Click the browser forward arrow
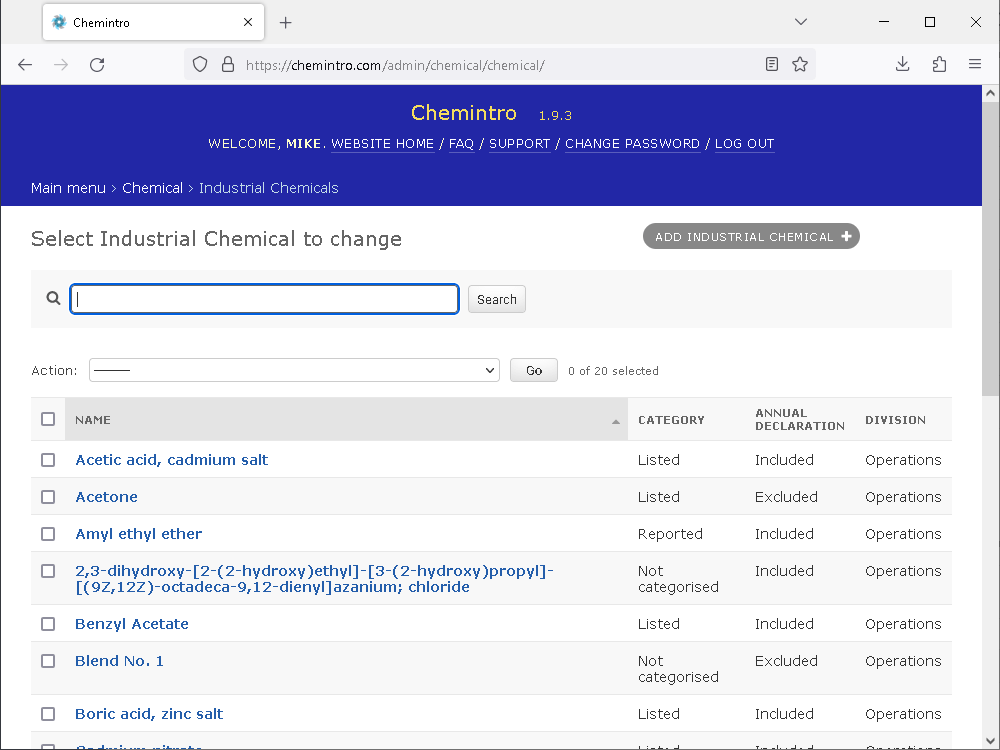Image resolution: width=1000 pixels, height=750 pixels. click(x=61, y=64)
